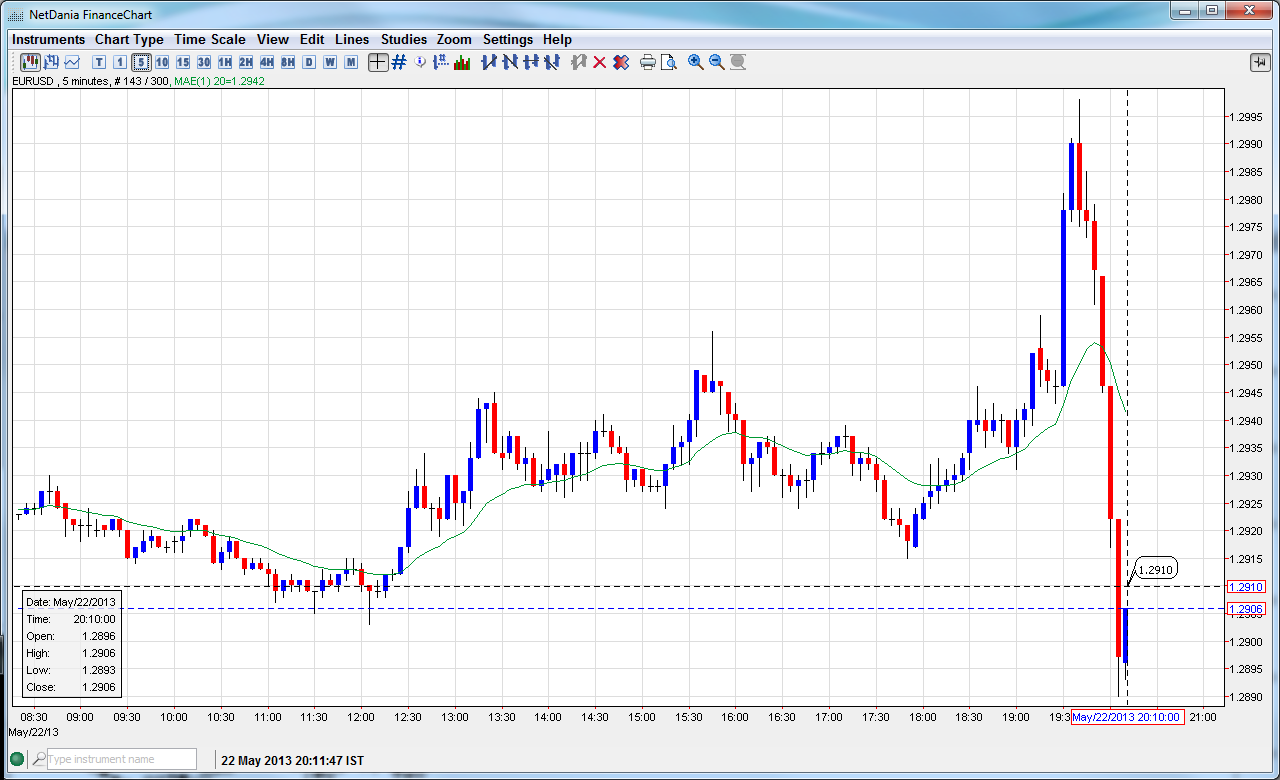Zoom in with magnifier plus icon
Screen dimensions: 1280x780
click(695, 62)
